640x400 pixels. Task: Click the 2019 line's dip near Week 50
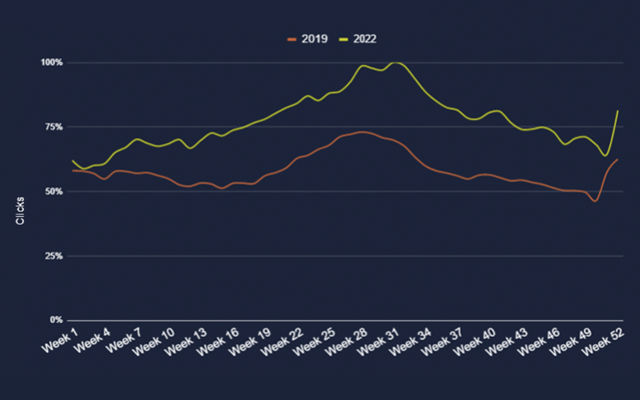[595, 201]
